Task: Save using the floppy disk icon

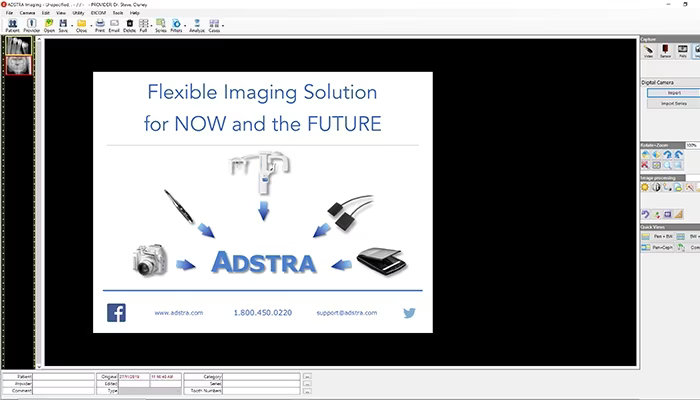Action: [63, 25]
